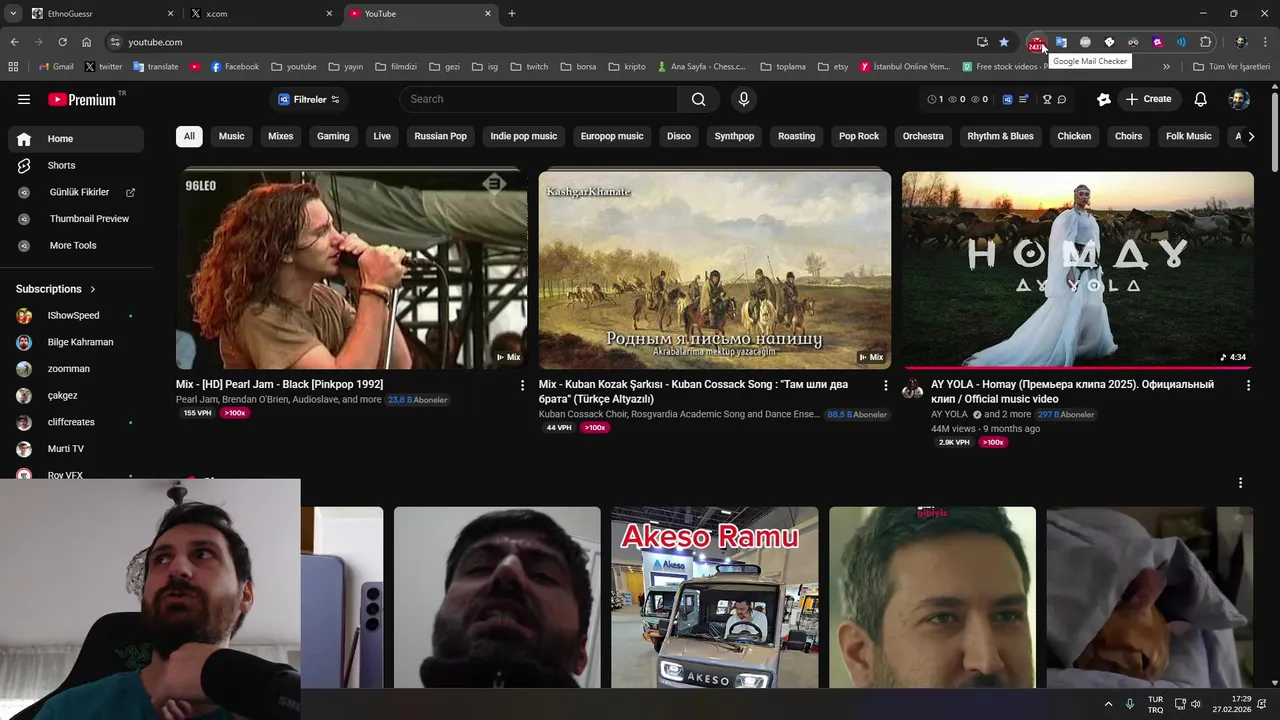This screenshot has height=720, width=1280.
Task: Click the clock counter showing 1
Action: (935, 99)
